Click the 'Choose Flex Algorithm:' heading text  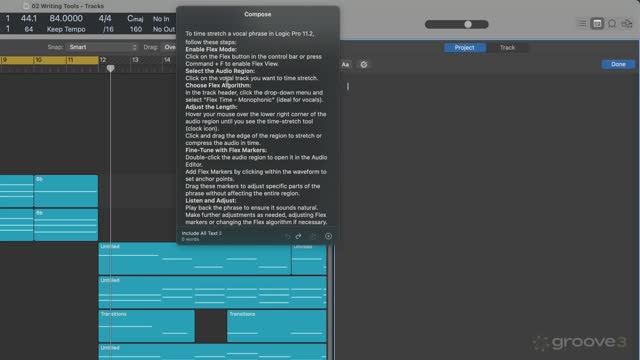[218, 85]
